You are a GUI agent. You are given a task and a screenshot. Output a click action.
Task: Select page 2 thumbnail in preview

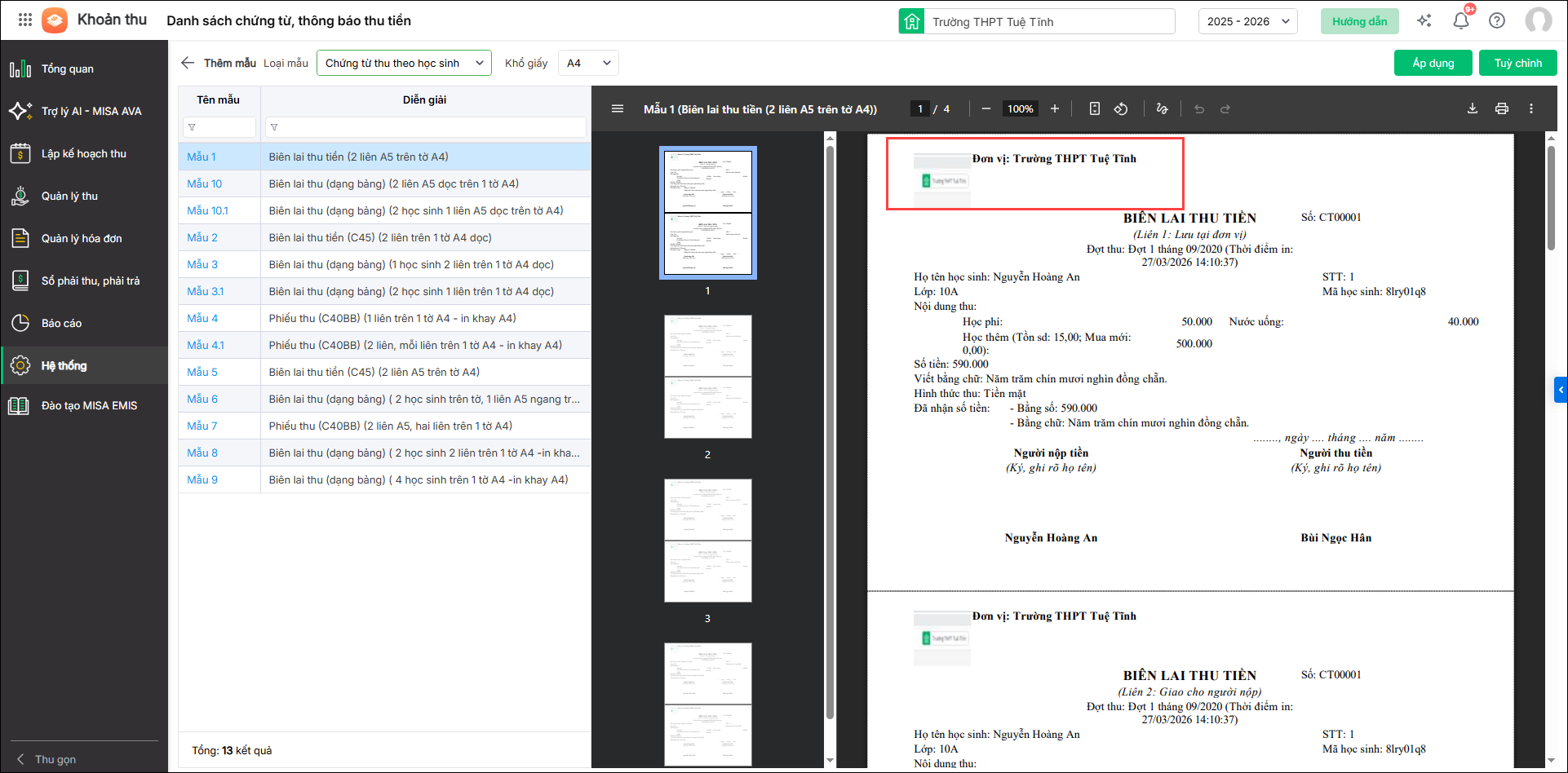click(707, 377)
